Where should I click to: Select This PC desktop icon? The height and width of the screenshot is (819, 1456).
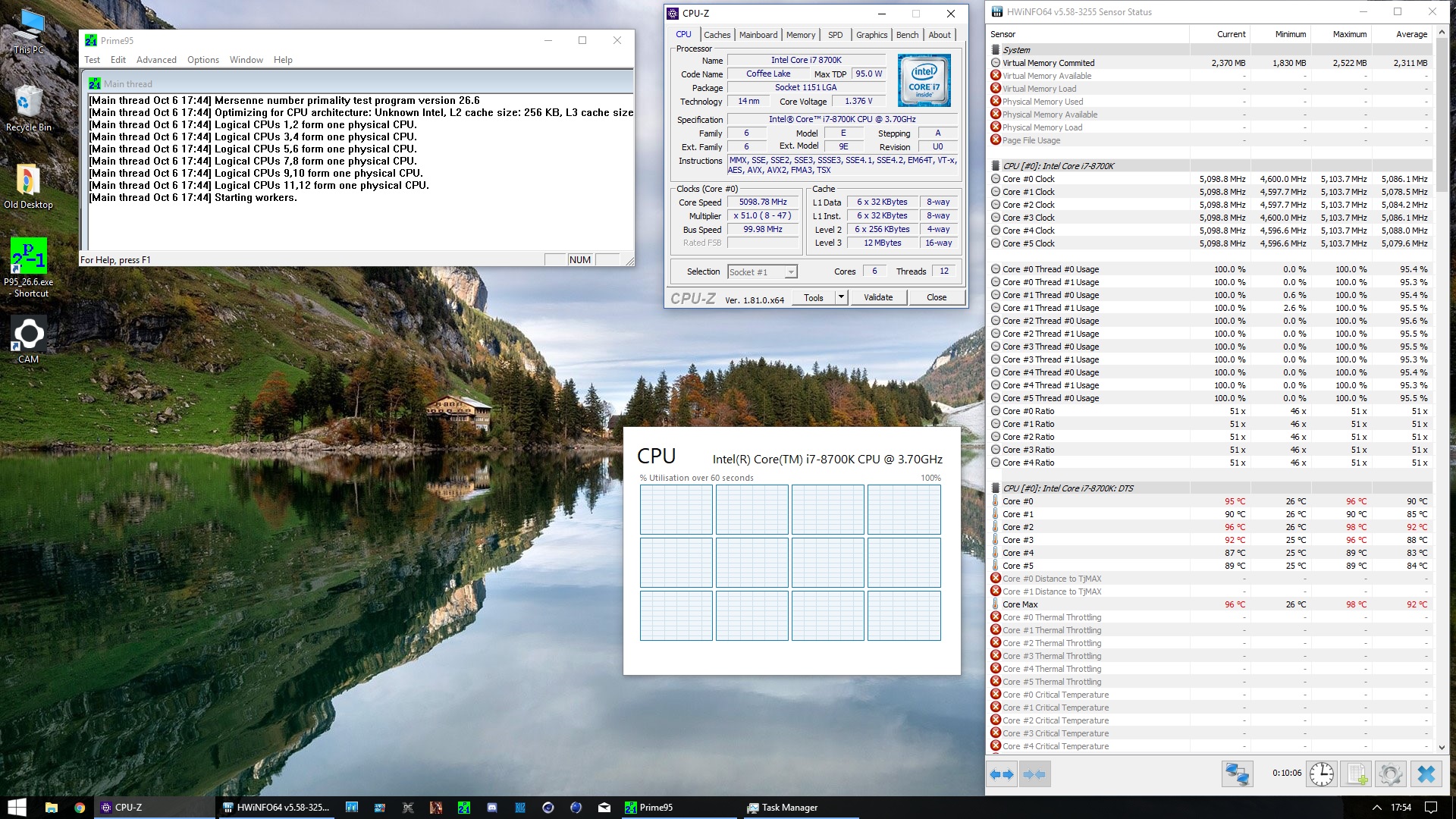pyautogui.click(x=30, y=32)
